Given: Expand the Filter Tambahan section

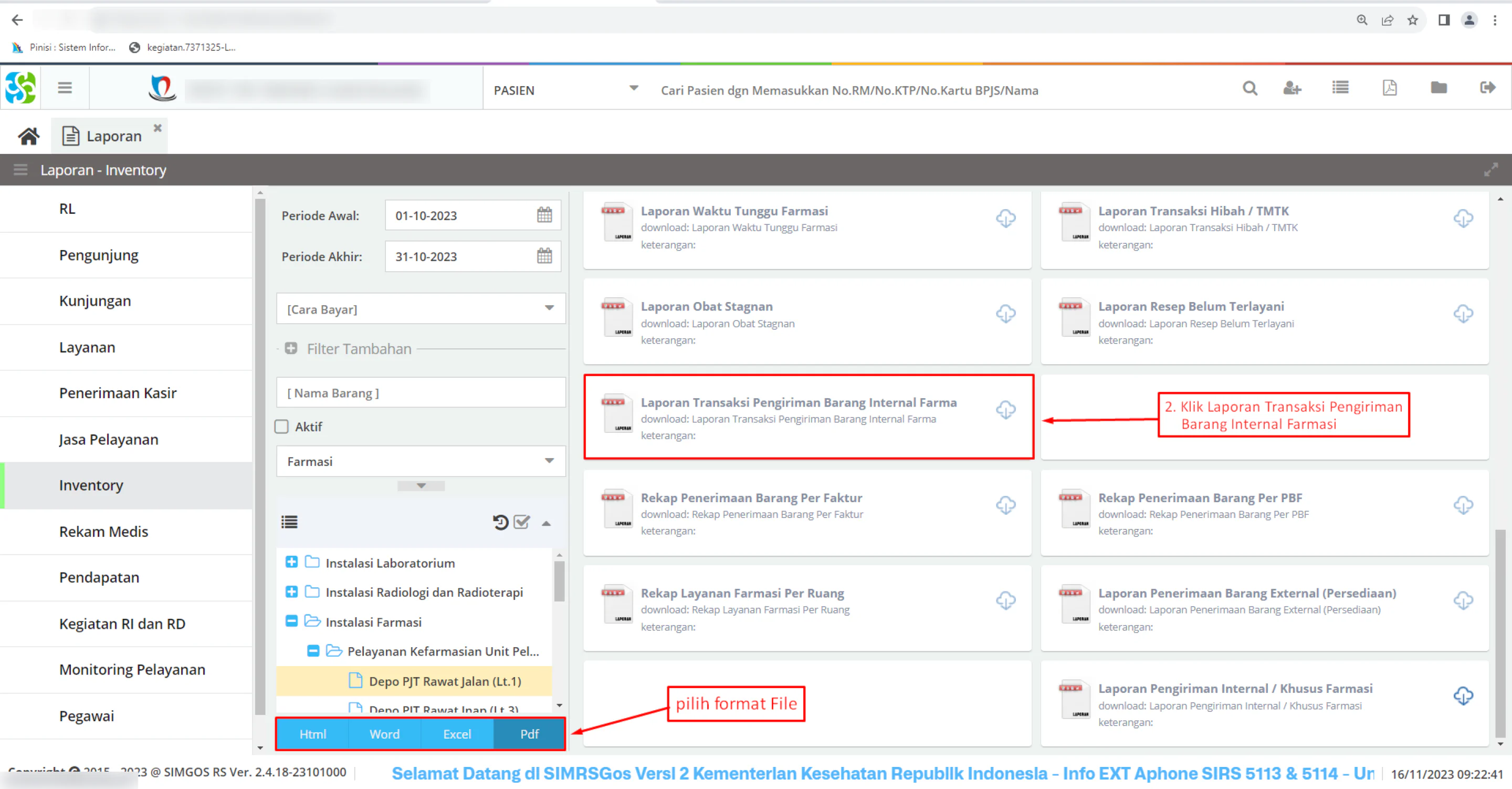Looking at the screenshot, I should (290, 349).
